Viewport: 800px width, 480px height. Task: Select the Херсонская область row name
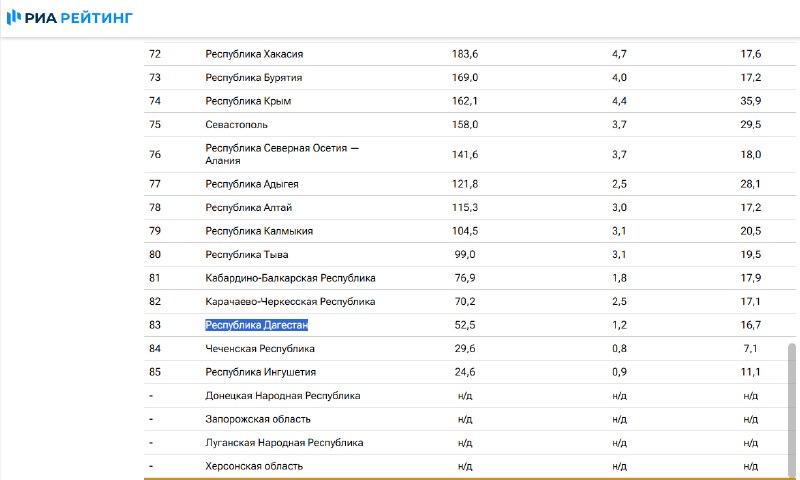(x=254, y=466)
